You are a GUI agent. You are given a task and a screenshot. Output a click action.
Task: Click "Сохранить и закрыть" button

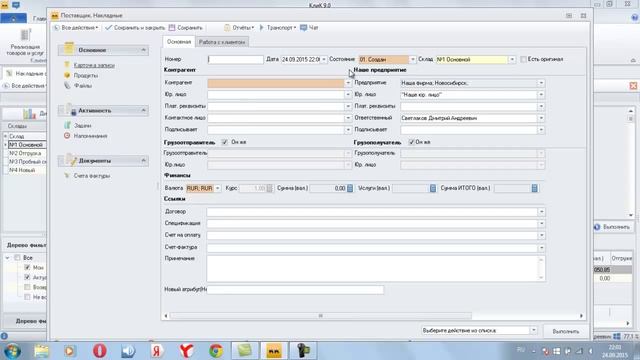pos(135,28)
